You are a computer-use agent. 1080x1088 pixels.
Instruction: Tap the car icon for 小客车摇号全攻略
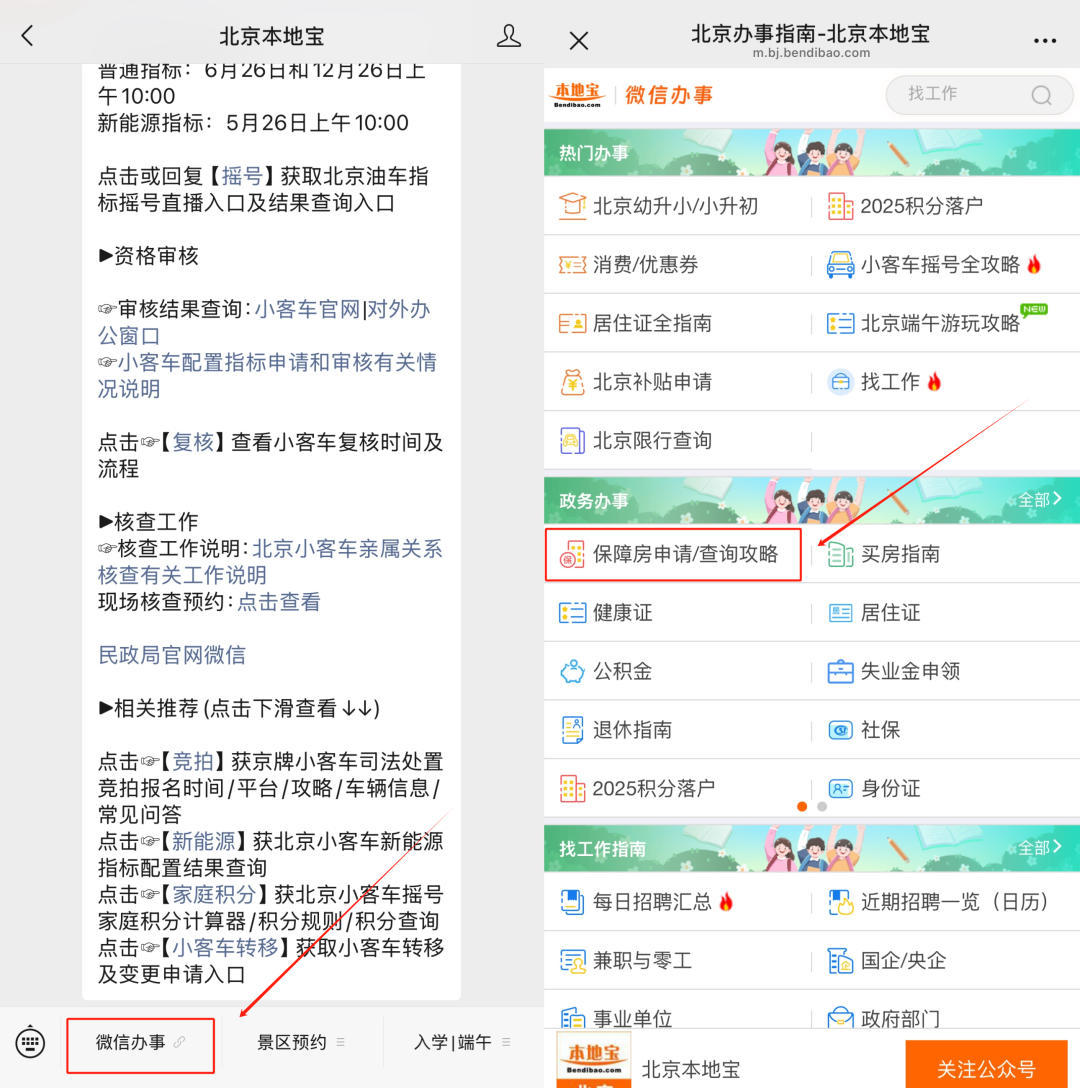click(x=840, y=264)
